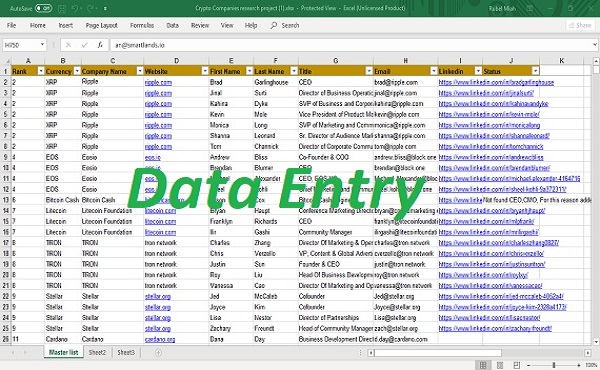Switch to Normal view icon

click(x=483, y=365)
